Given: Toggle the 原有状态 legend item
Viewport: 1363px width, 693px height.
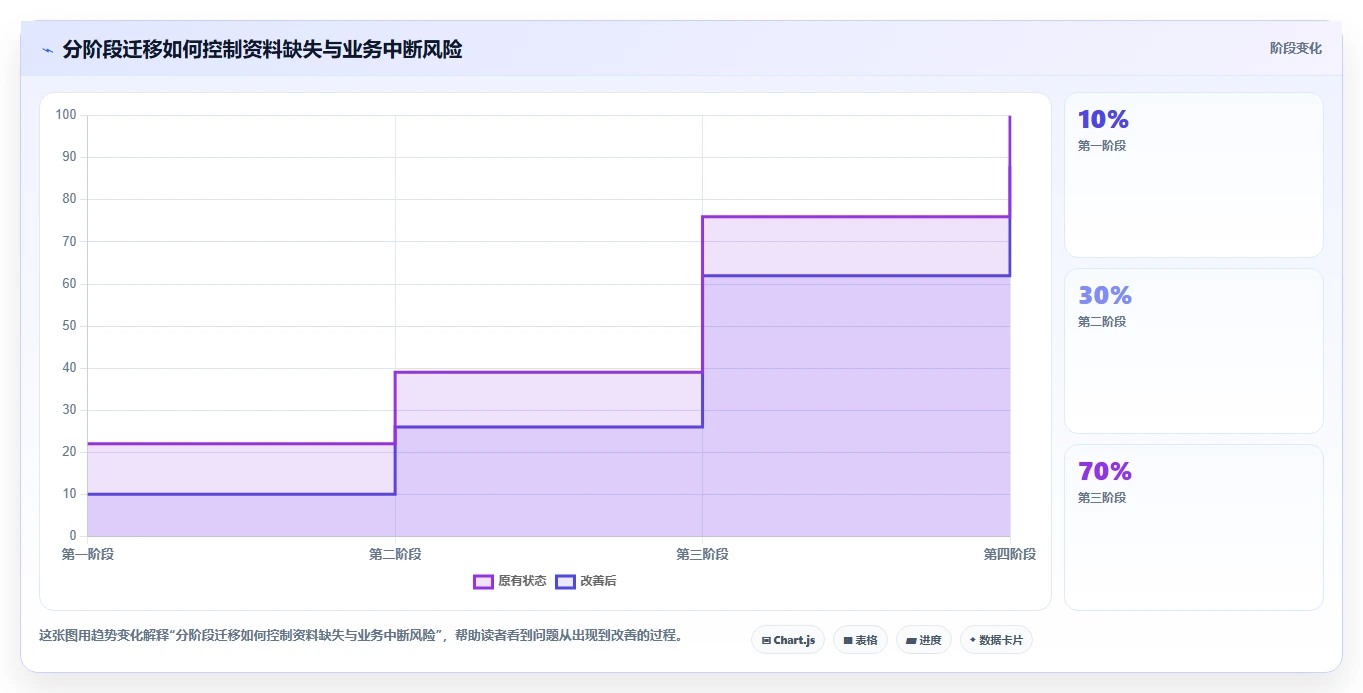Looking at the screenshot, I should pos(510,581).
